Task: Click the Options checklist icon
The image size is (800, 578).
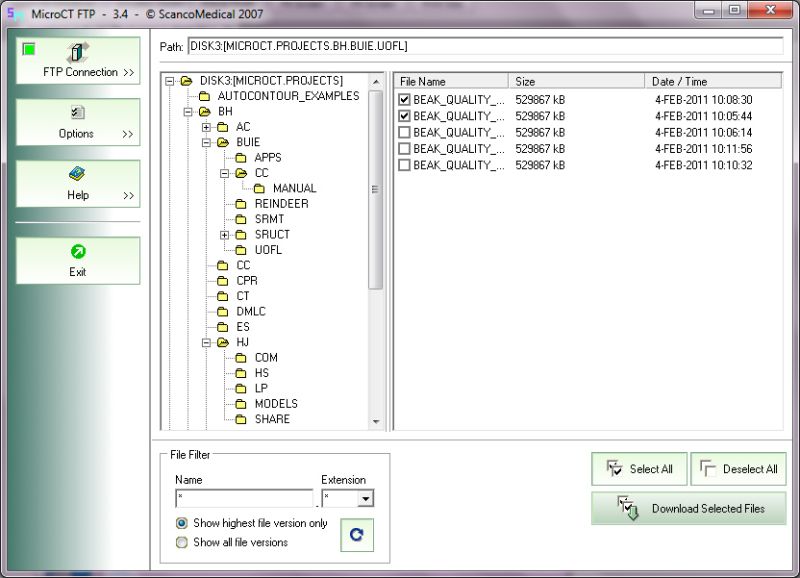Action: pos(78,112)
